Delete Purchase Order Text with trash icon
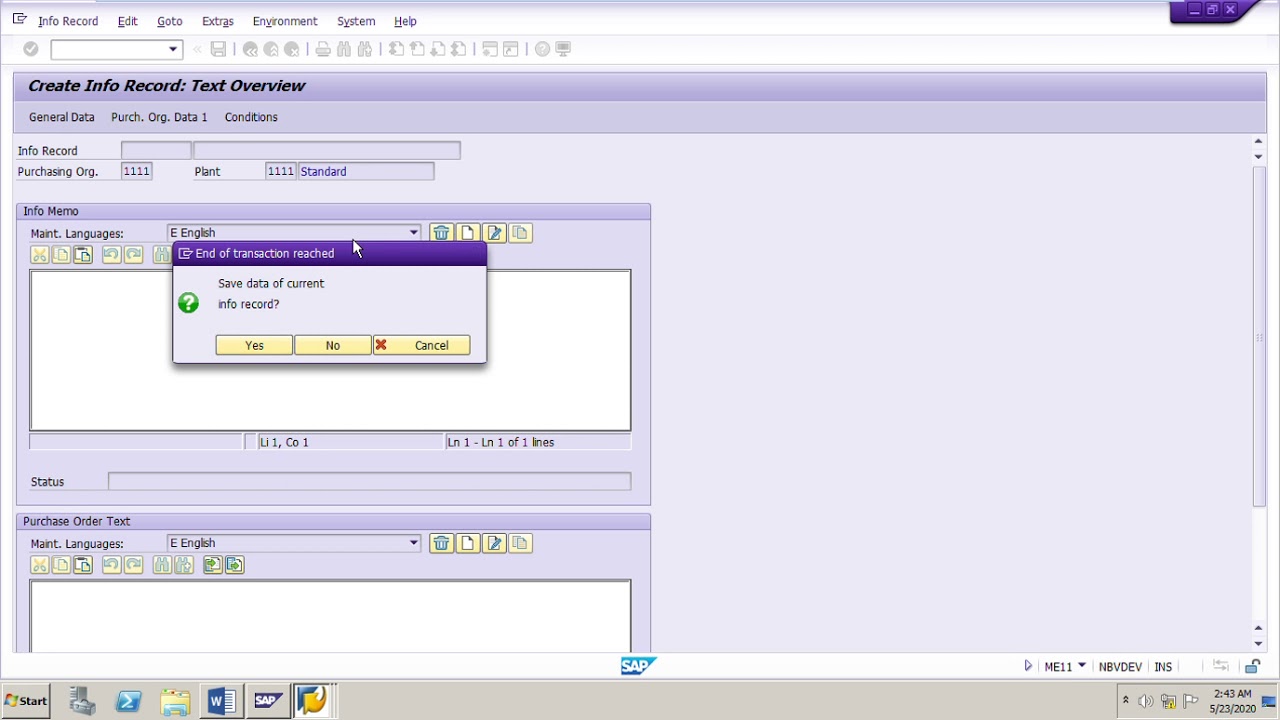Screen dimensions: 1280x720 point(441,543)
